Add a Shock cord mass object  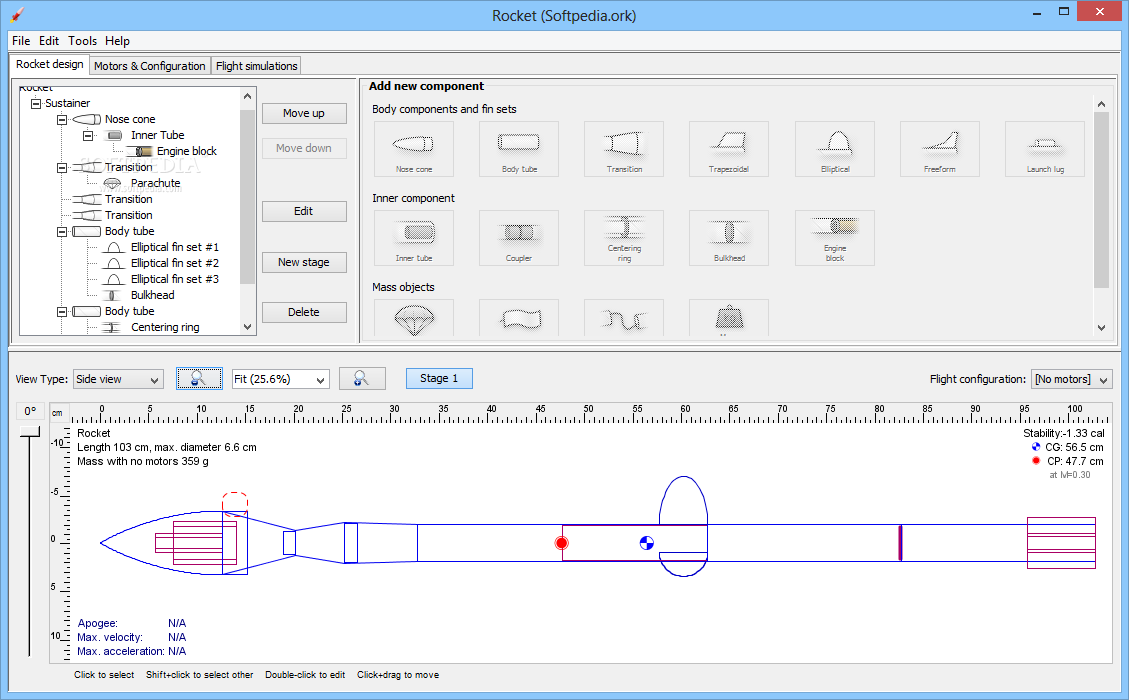(624, 318)
